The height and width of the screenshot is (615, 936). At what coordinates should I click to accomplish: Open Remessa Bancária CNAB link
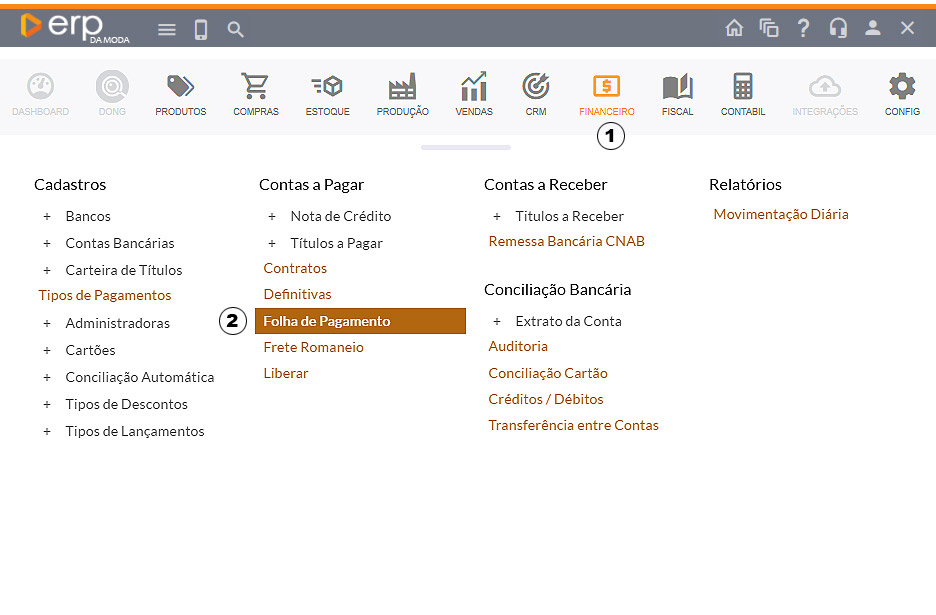tap(566, 241)
